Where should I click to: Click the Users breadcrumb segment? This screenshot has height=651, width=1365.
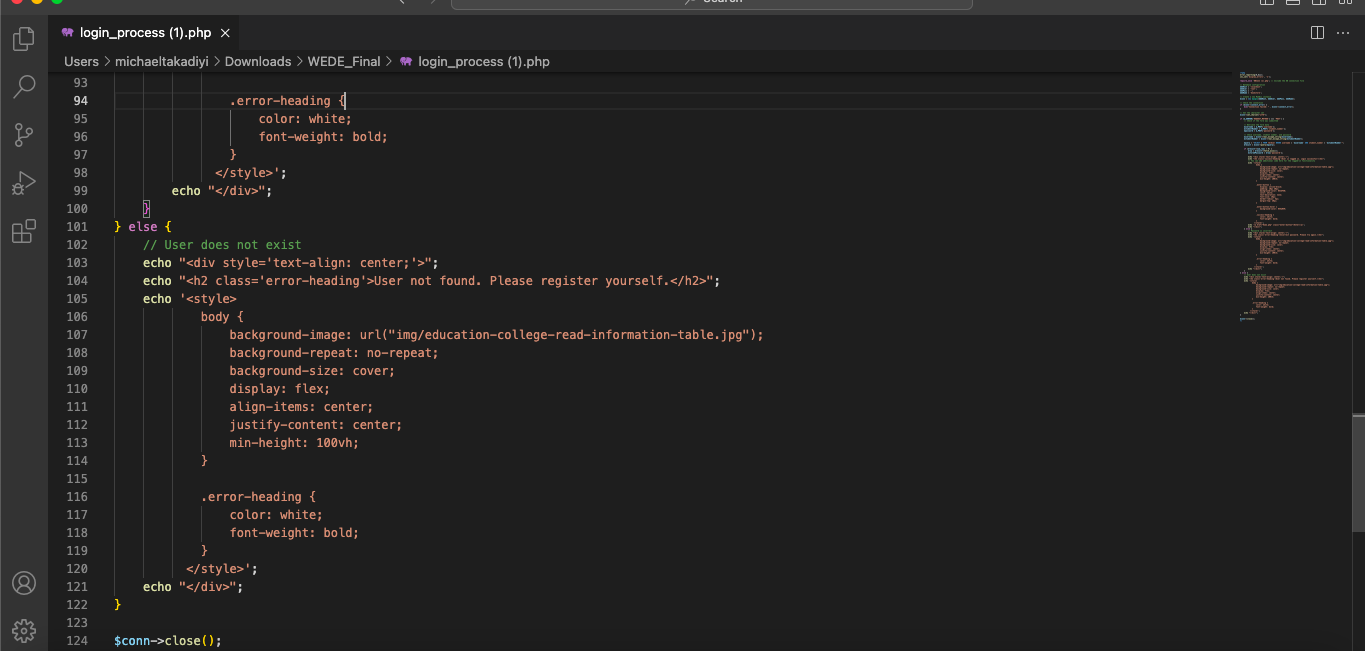click(81, 61)
